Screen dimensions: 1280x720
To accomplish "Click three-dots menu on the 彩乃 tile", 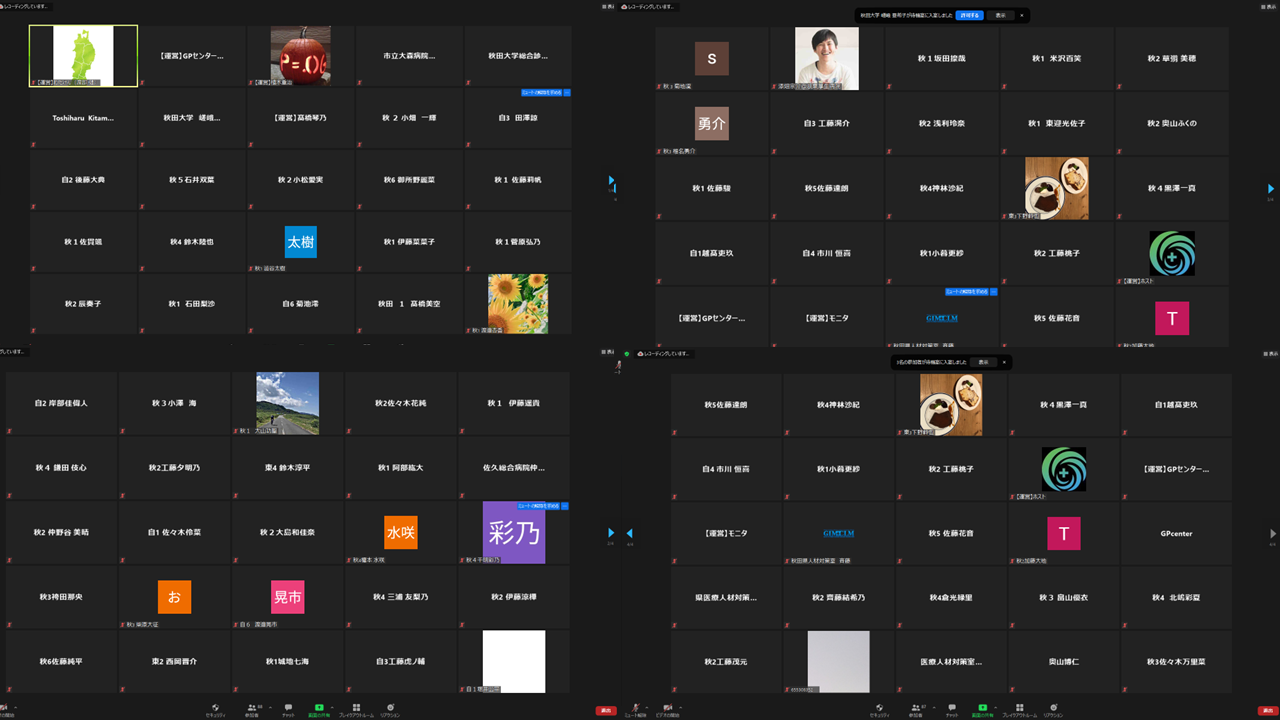I will click(x=565, y=507).
